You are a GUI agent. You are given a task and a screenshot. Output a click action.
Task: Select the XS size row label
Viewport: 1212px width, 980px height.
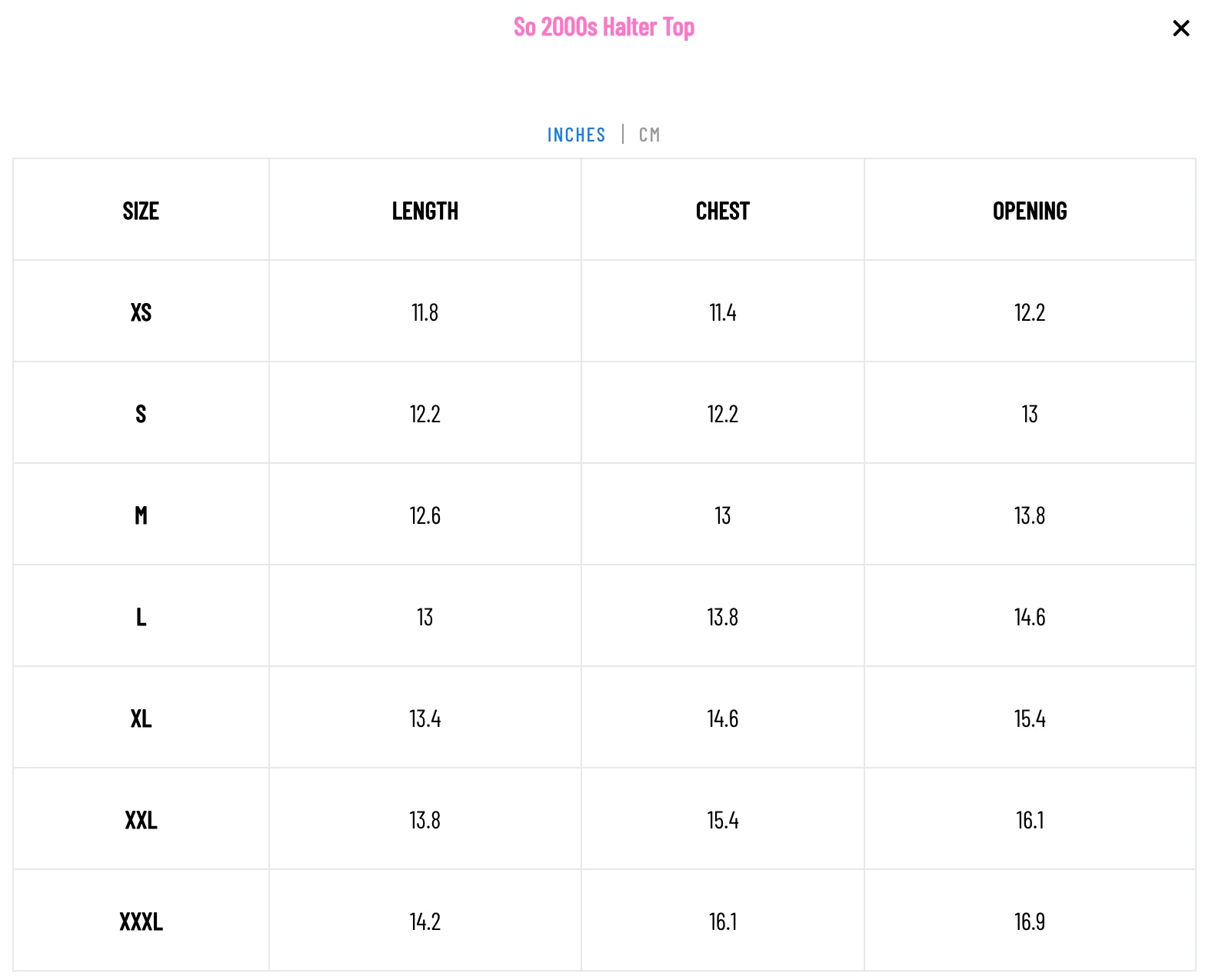[x=141, y=312]
